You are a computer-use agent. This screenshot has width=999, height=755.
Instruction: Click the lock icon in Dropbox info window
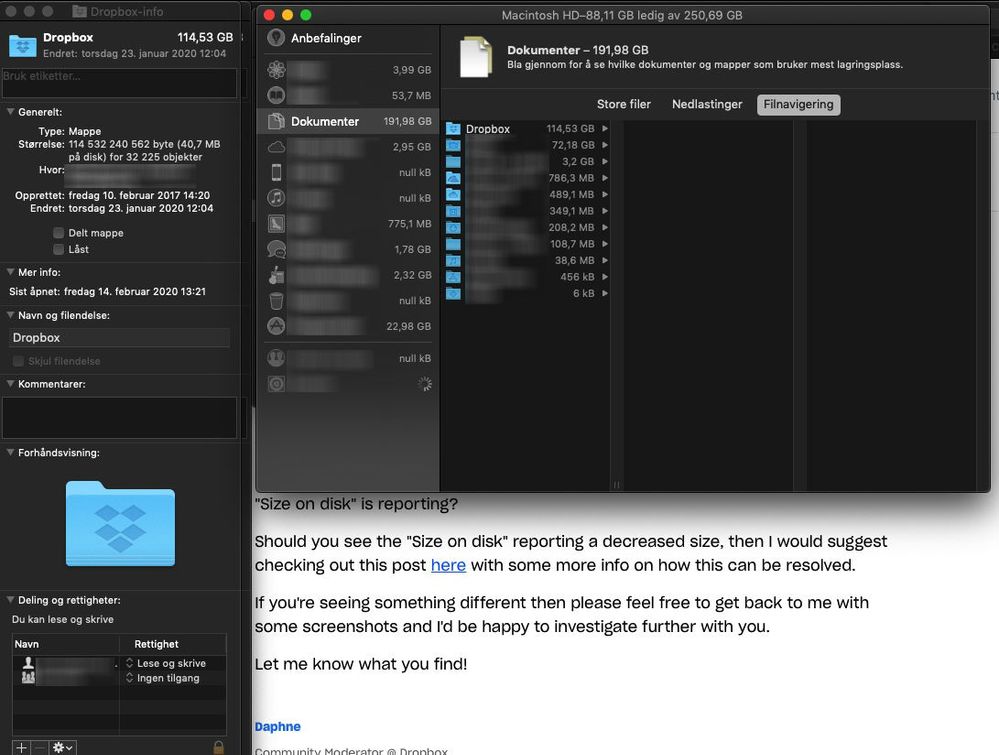pyautogui.click(x=219, y=747)
